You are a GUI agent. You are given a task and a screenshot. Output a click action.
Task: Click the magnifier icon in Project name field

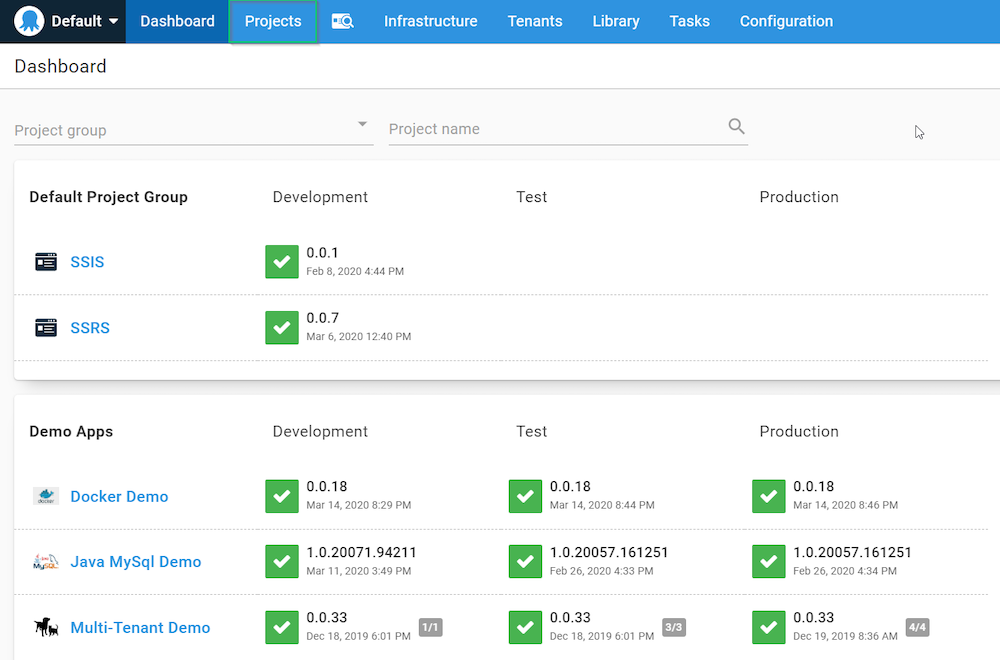click(736, 126)
